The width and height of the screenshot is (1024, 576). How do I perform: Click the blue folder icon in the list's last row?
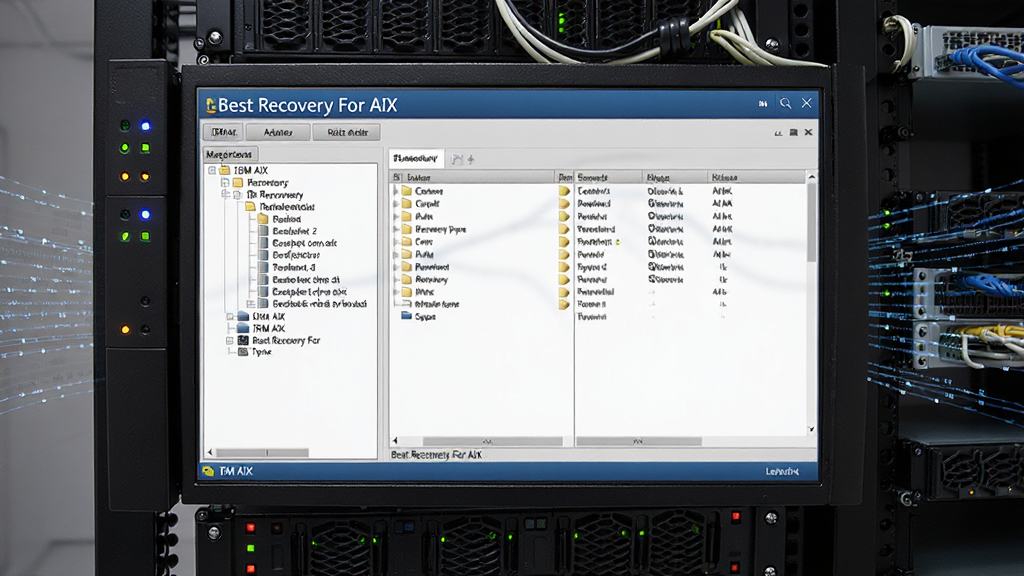coord(406,316)
